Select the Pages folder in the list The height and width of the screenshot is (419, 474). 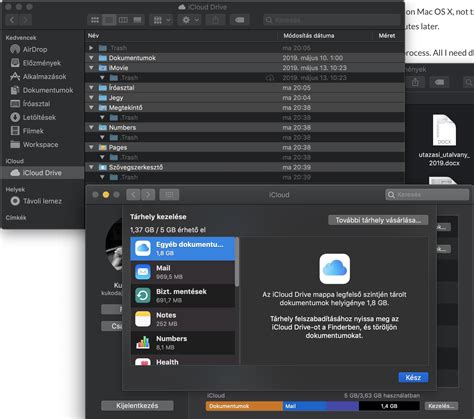pos(245,147)
